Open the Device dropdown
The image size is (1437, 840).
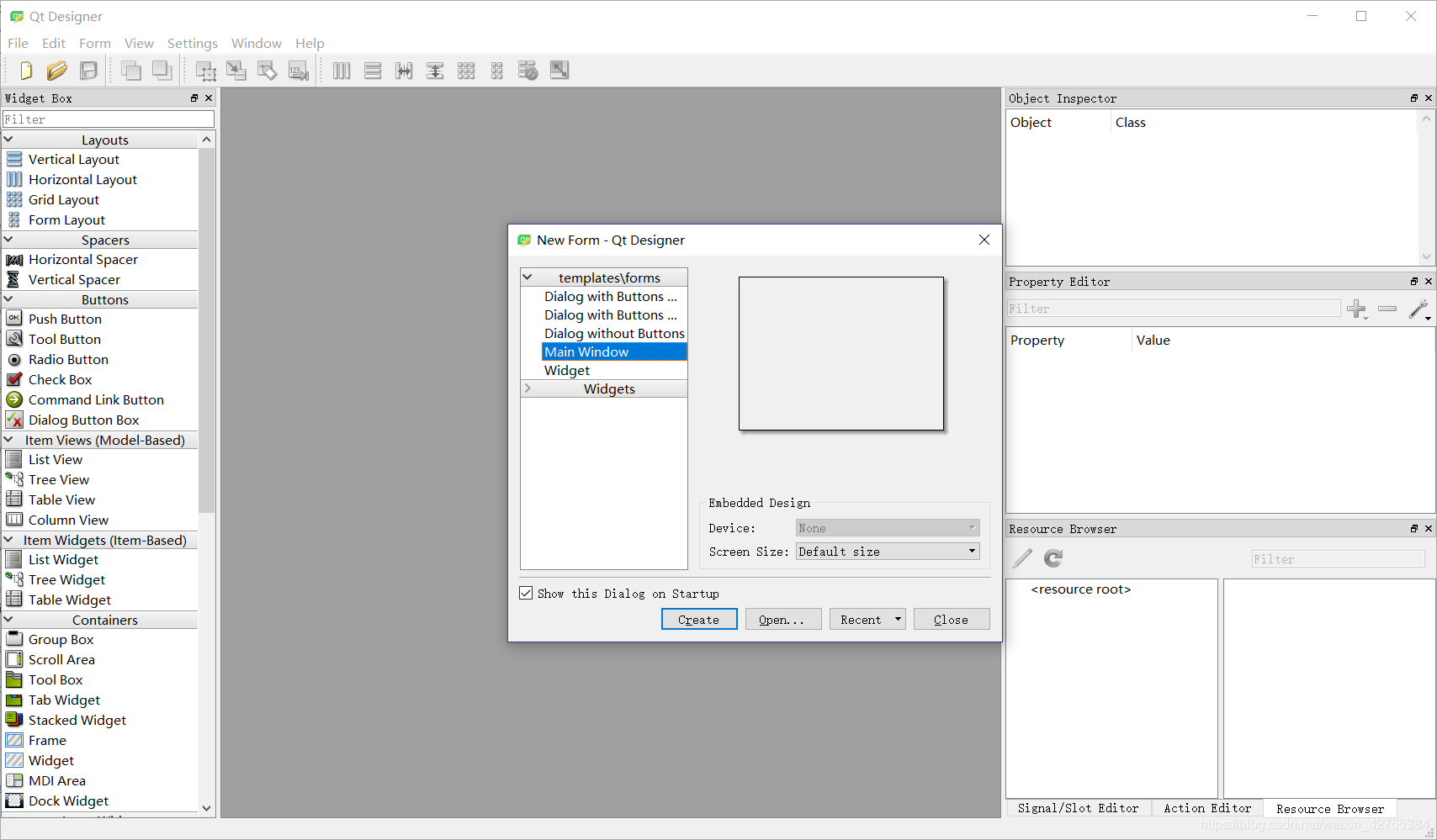888,528
